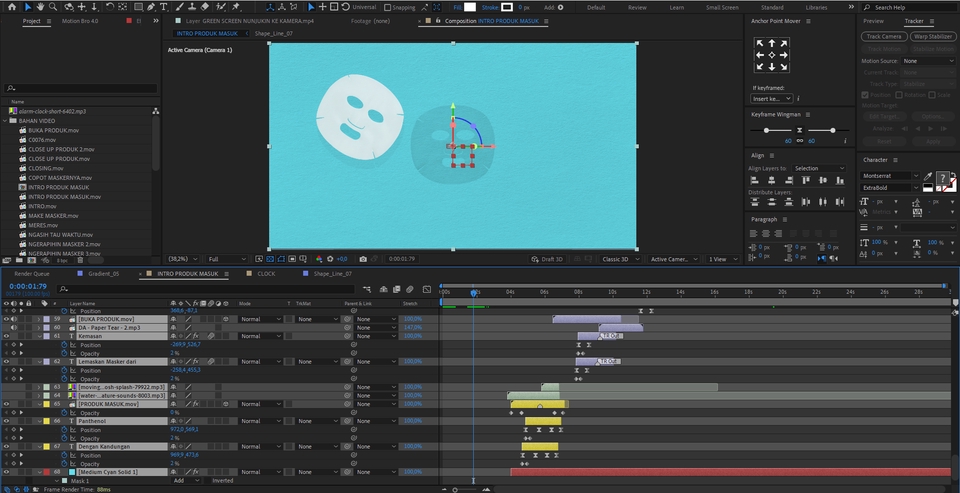Select the Pen tool
This screenshot has width=960, height=493.
(151, 7)
